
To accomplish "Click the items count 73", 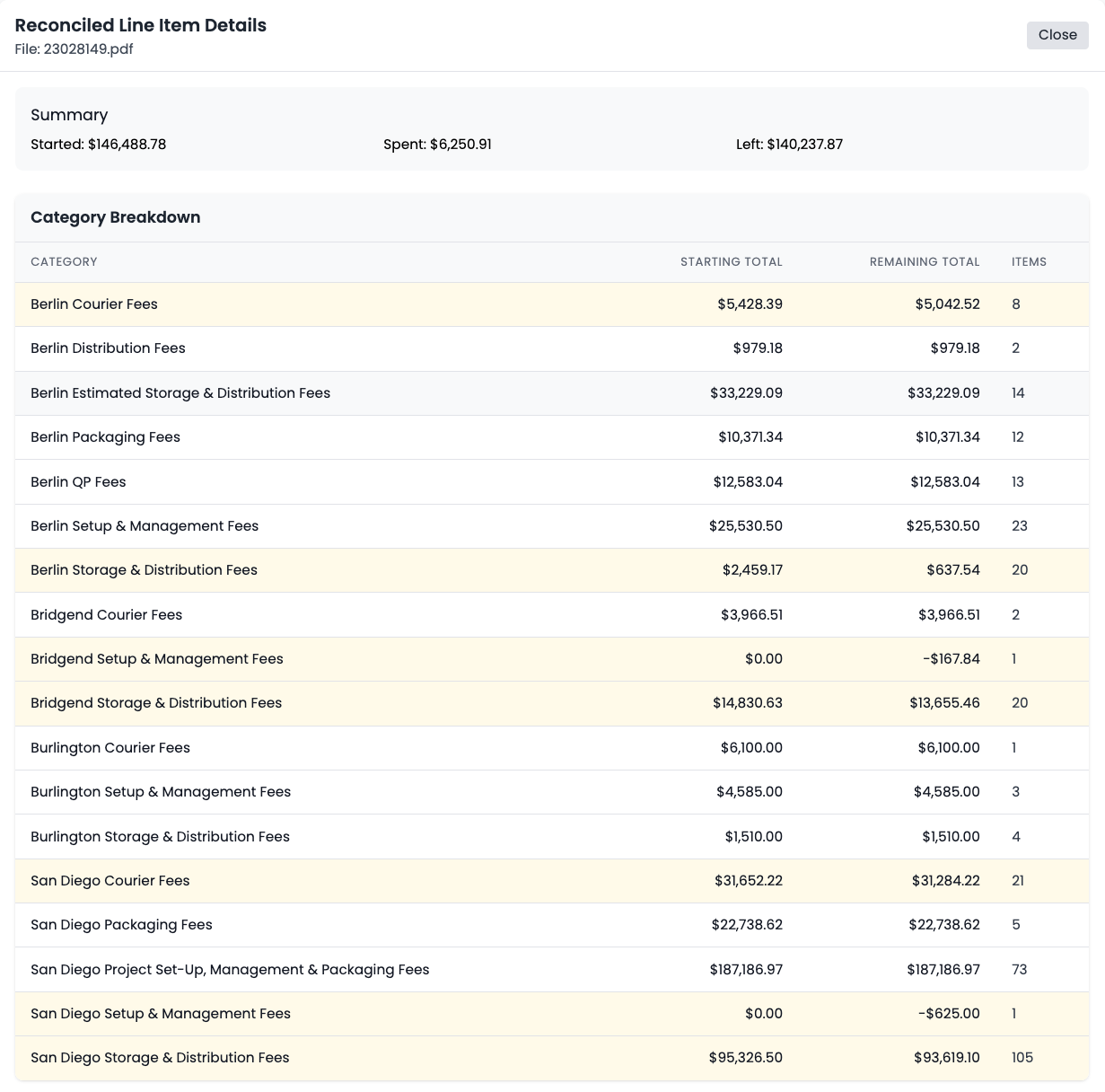I will (1020, 970).
